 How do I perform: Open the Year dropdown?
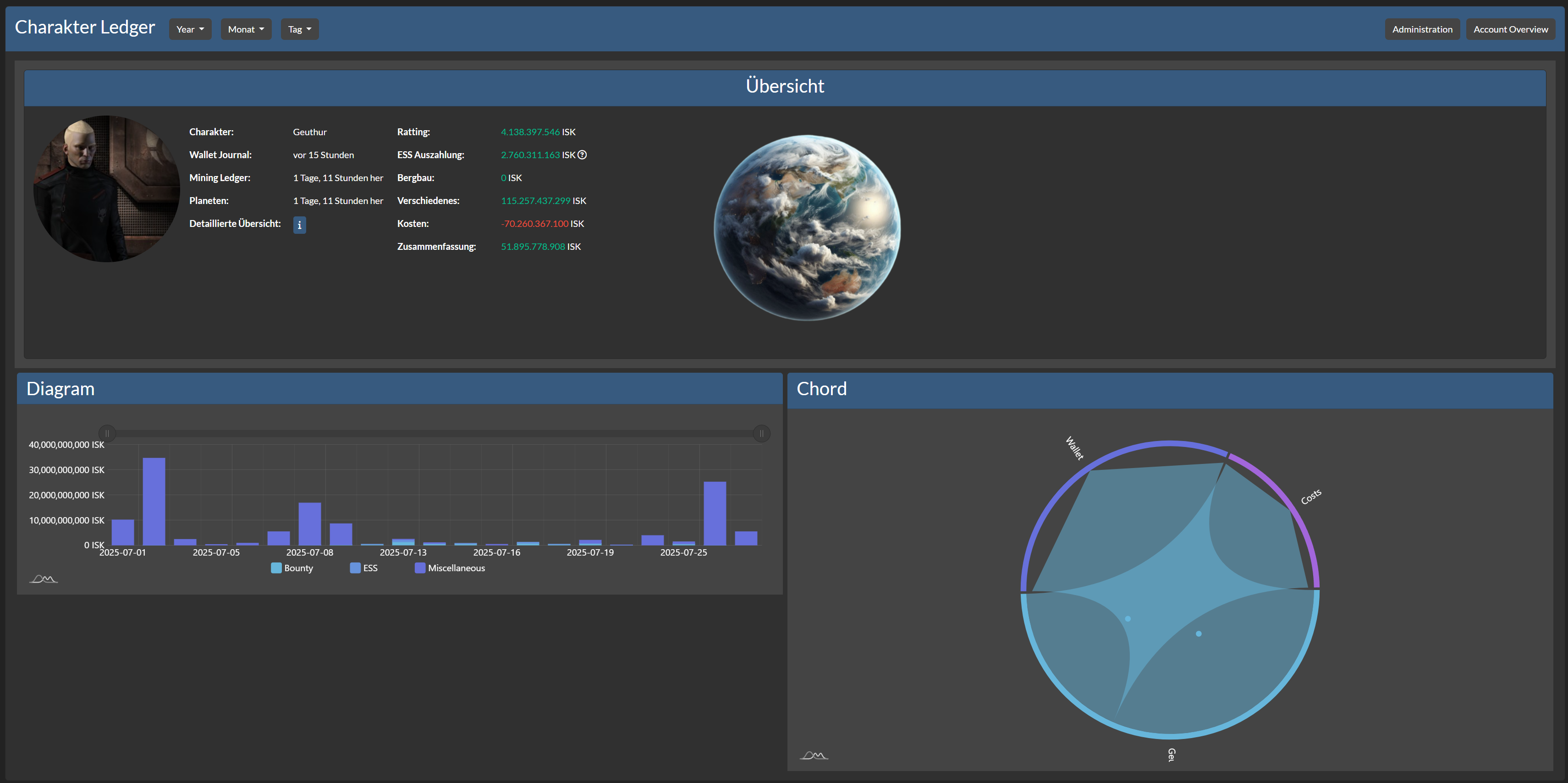click(190, 29)
